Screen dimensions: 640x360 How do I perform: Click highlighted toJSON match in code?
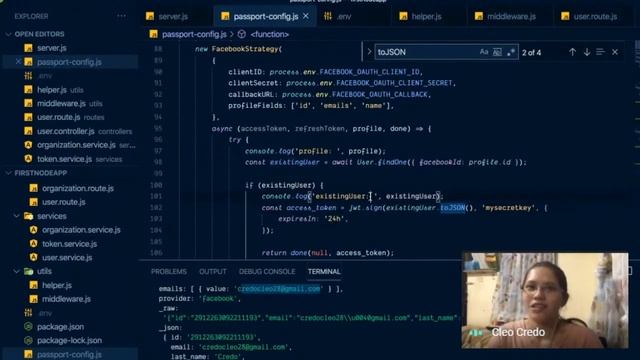452,208
